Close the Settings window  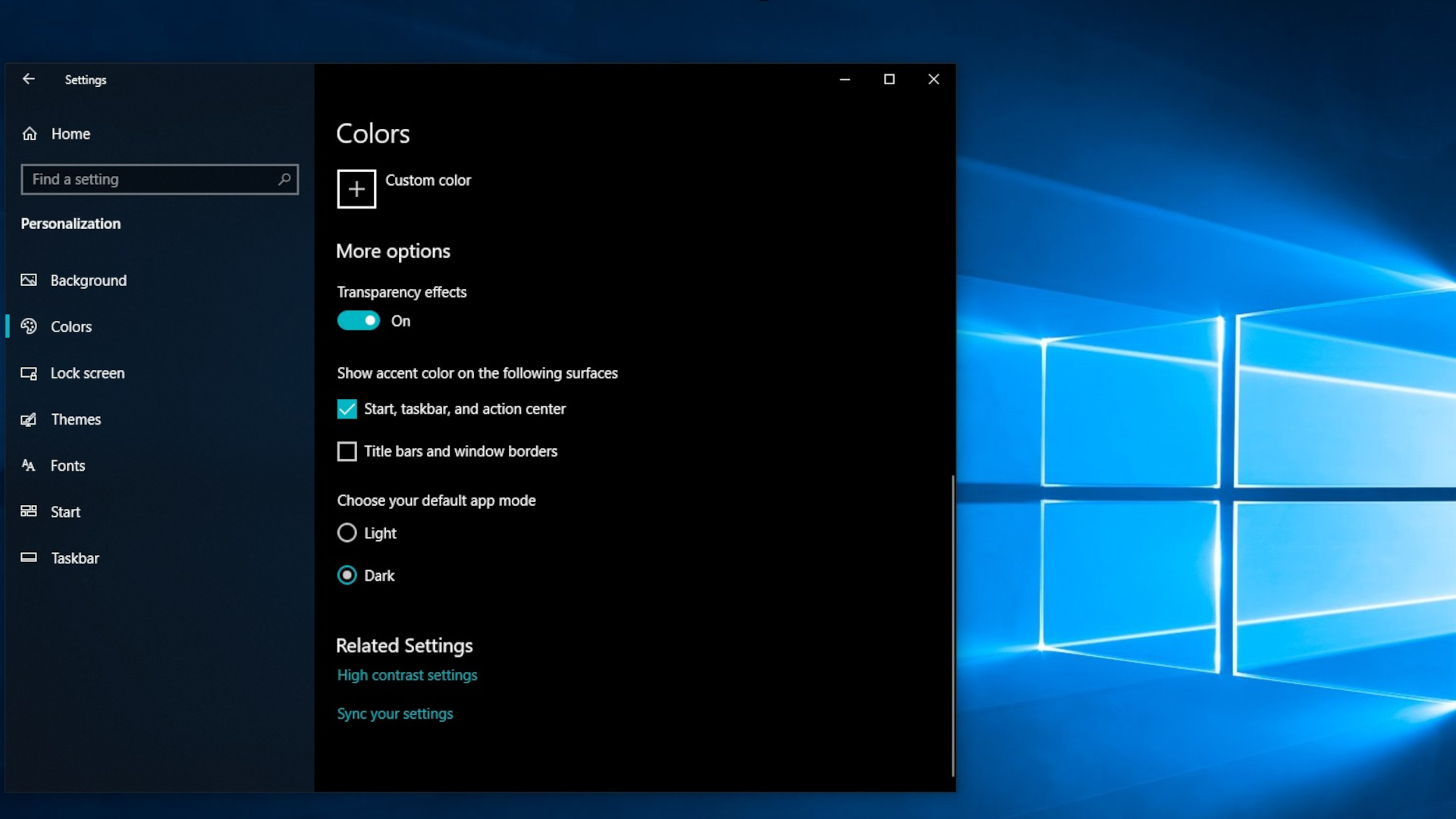(934, 79)
